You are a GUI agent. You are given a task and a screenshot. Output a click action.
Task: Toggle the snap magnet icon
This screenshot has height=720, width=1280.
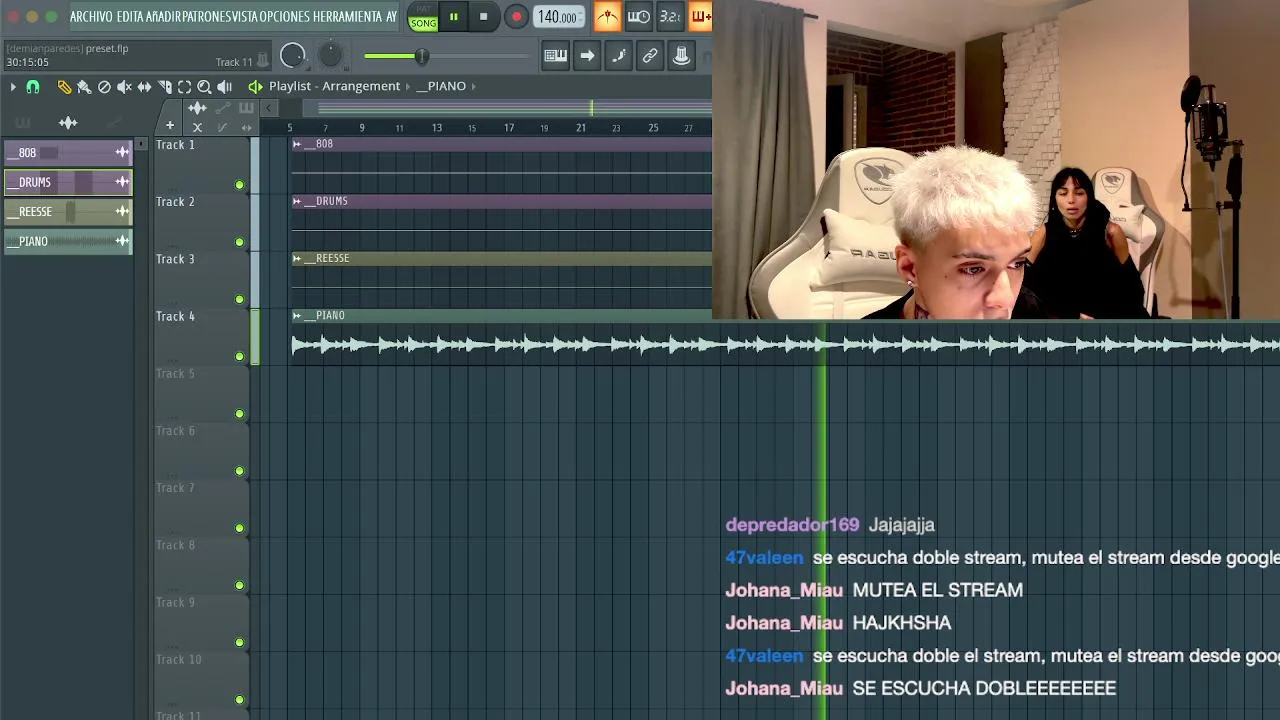[33, 87]
